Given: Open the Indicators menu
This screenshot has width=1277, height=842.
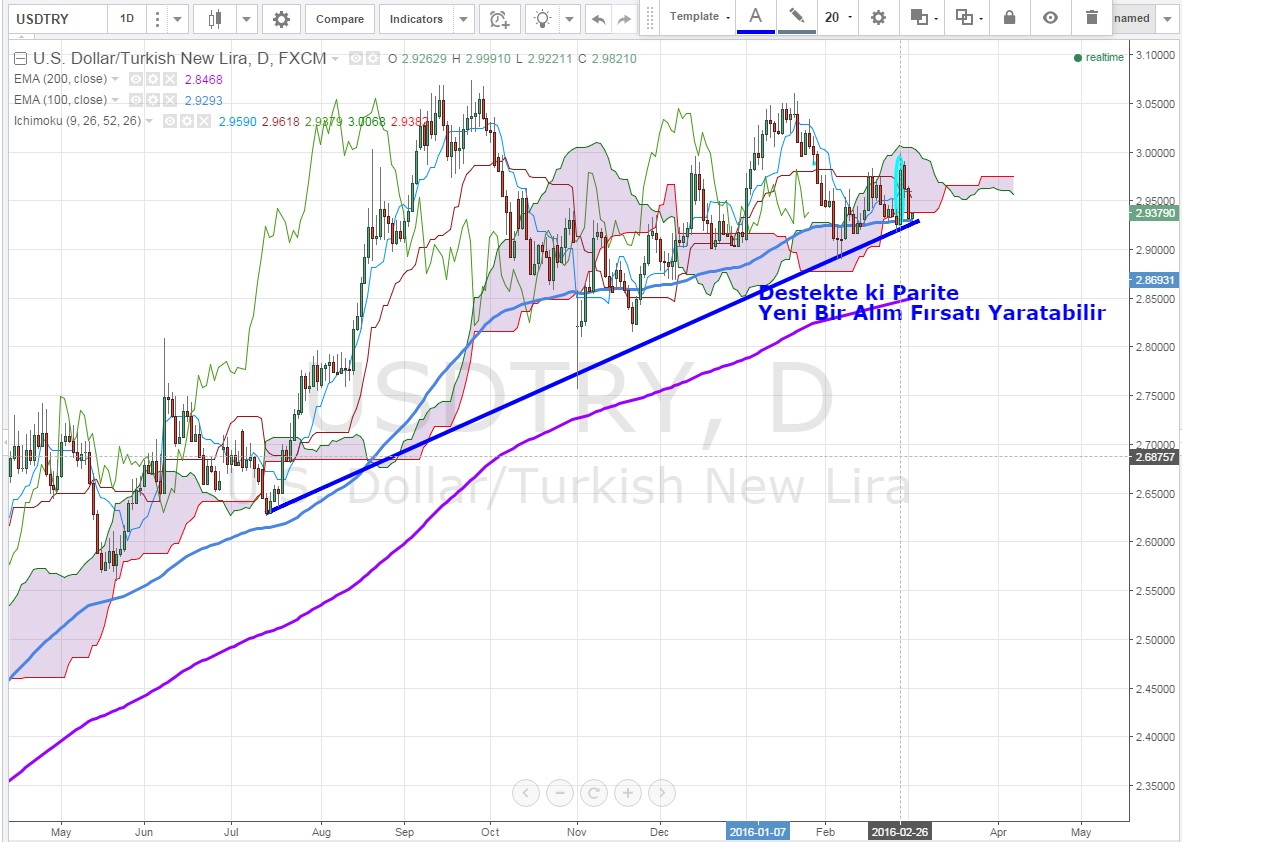Looking at the screenshot, I should click(x=416, y=19).
